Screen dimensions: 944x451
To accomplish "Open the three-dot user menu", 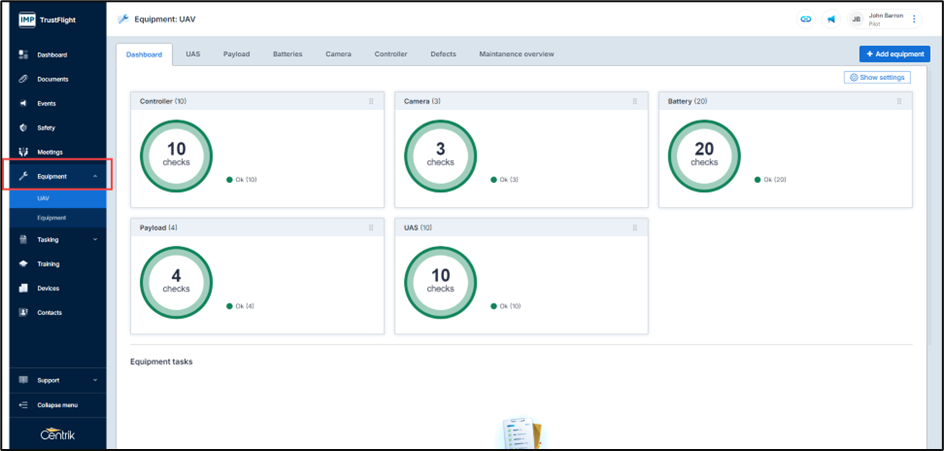I will (x=913, y=19).
